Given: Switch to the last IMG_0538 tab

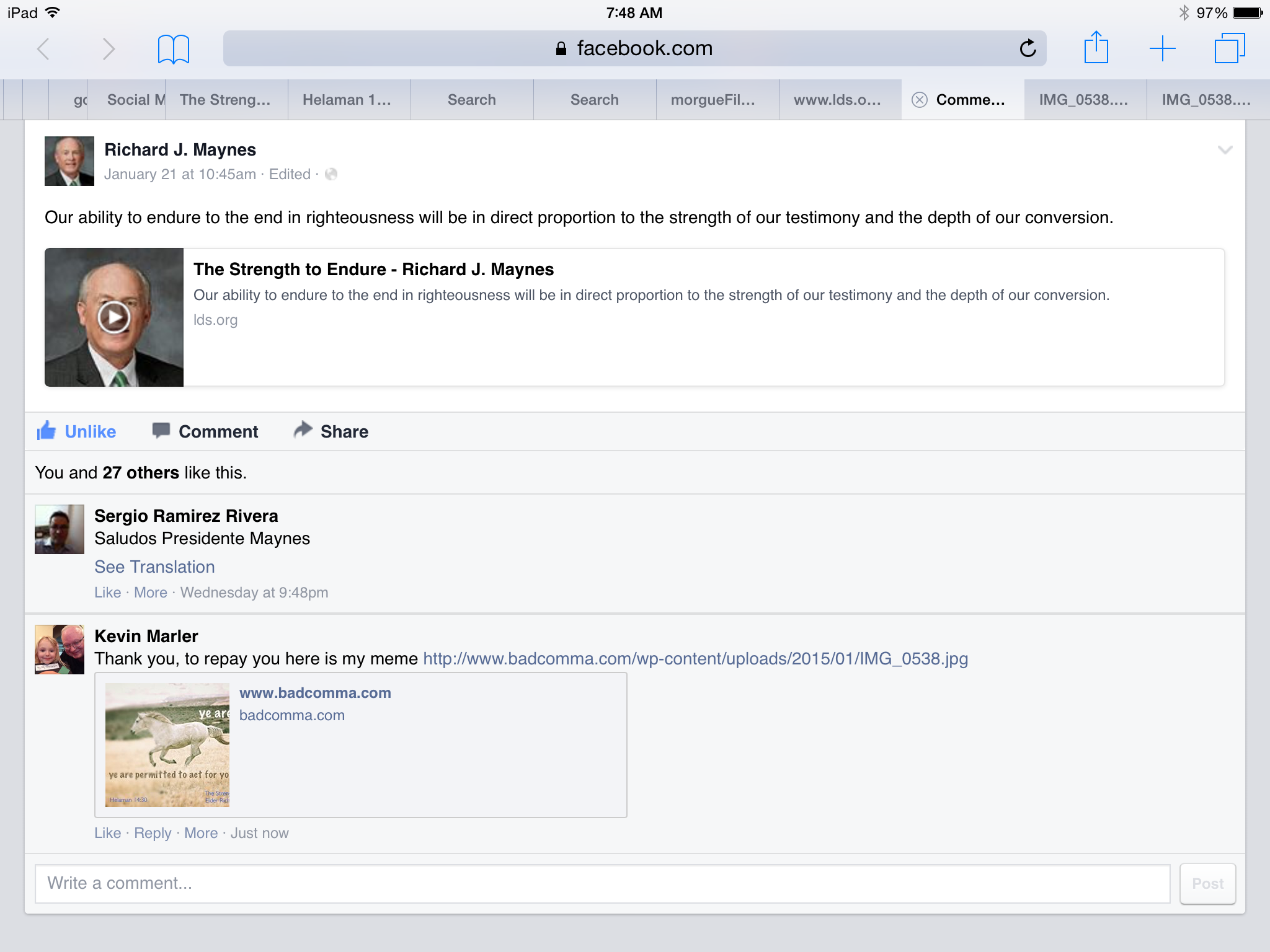Looking at the screenshot, I should (x=1208, y=100).
